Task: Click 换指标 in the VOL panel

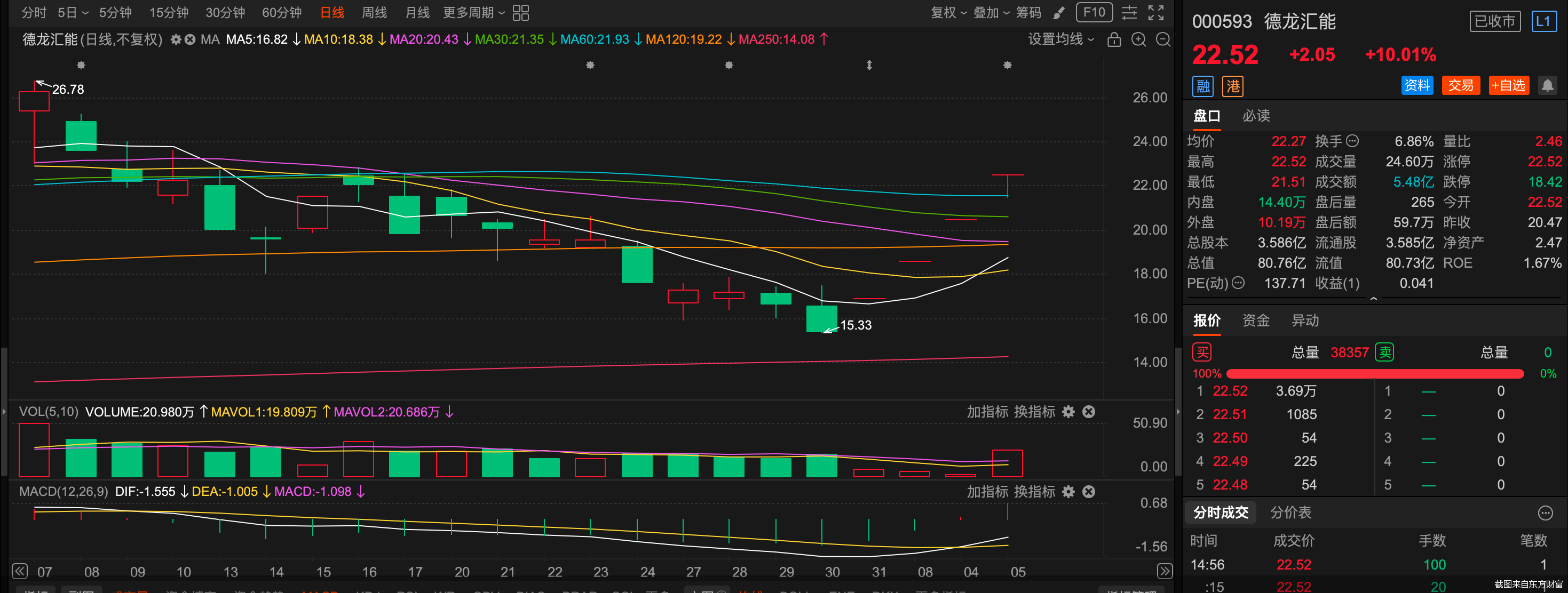Action: pyautogui.click(x=1034, y=412)
